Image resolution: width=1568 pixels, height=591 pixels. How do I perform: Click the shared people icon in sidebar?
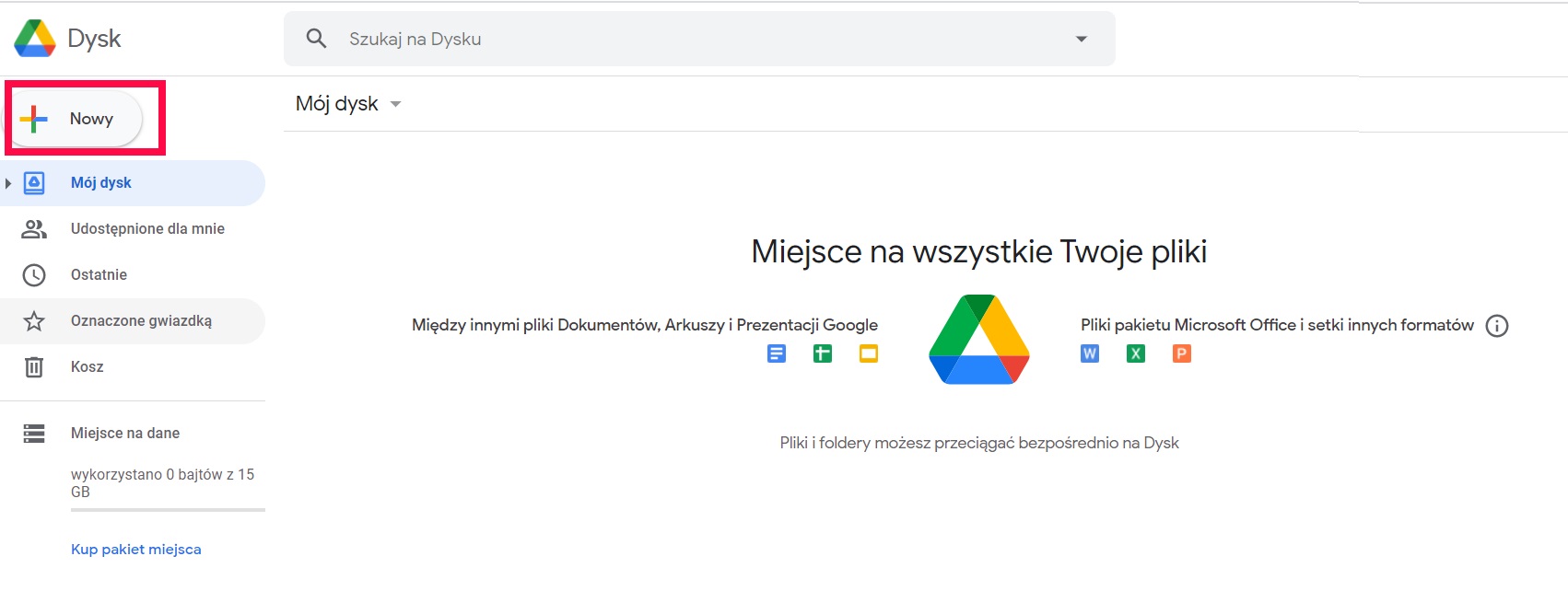[34, 229]
